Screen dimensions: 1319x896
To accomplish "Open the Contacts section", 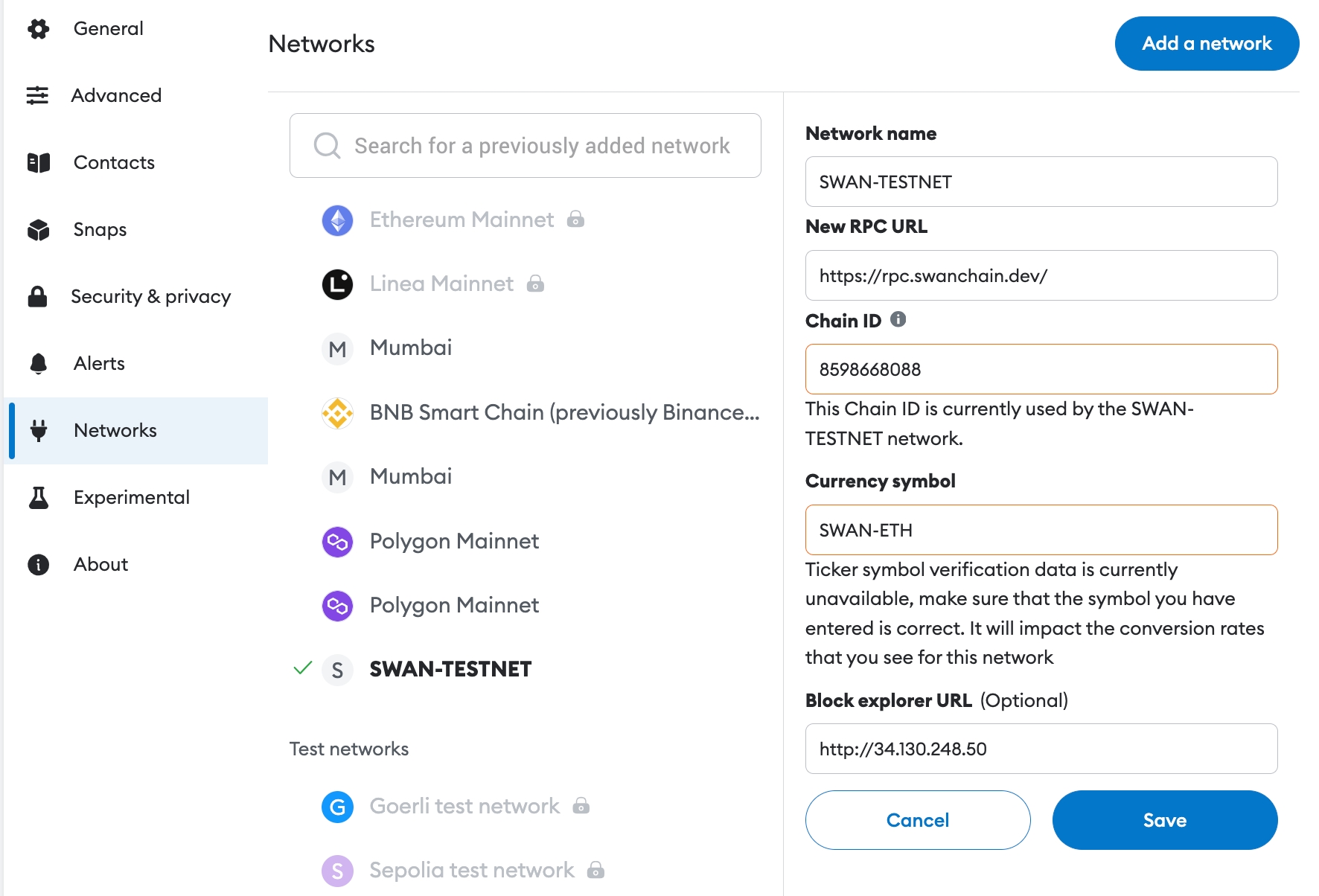I will coord(114,163).
